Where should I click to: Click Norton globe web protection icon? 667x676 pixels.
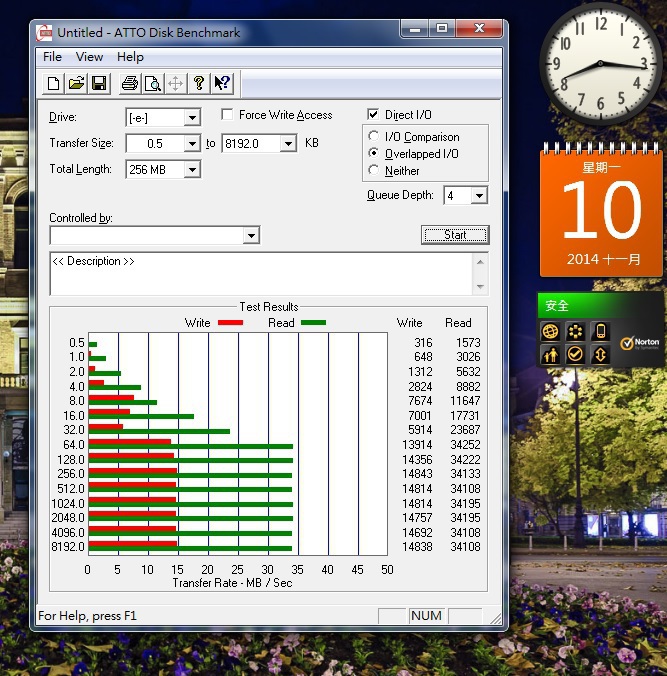(550, 332)
